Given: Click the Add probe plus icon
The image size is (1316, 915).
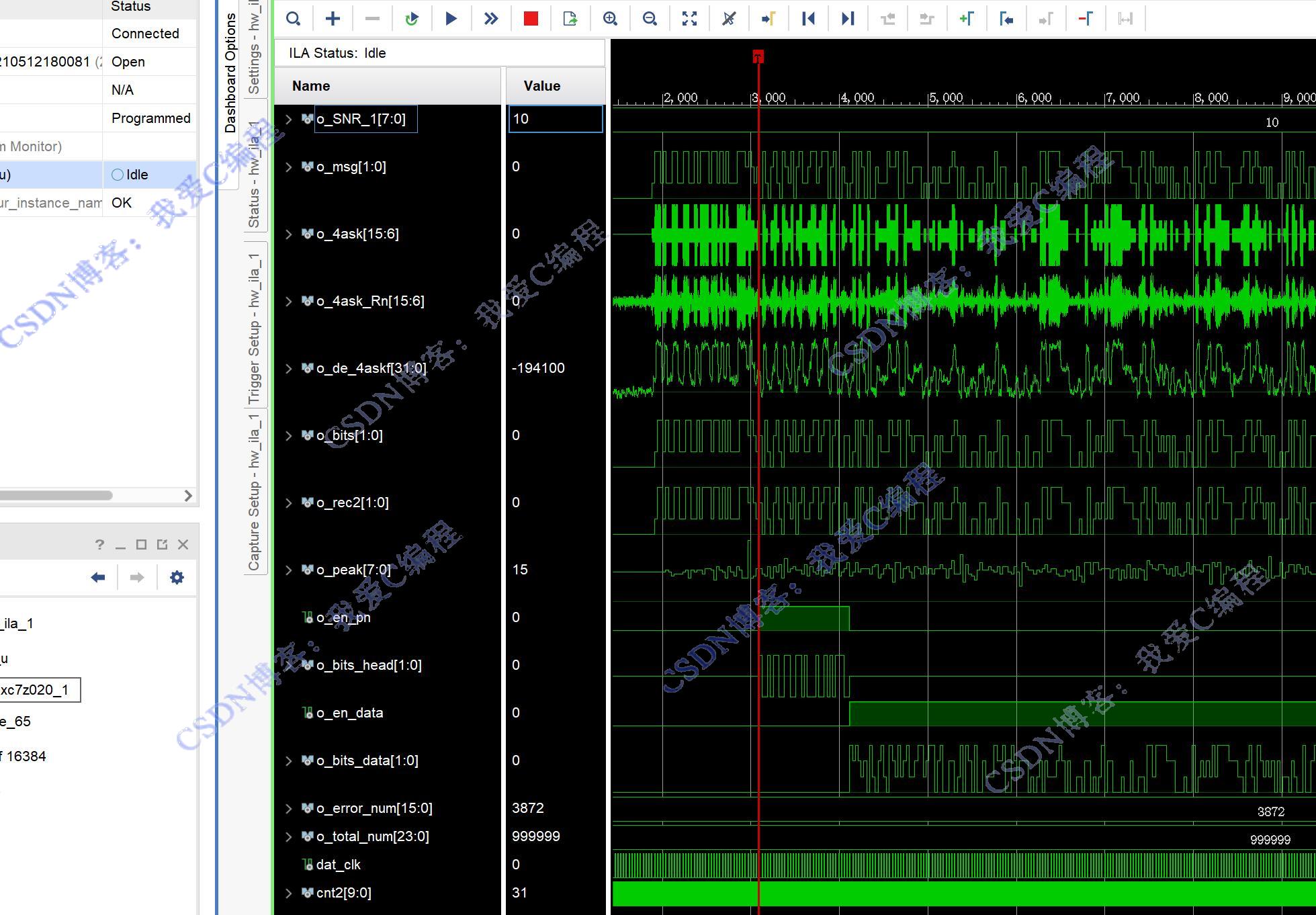Looking at the screenshot, I should 333,18.
